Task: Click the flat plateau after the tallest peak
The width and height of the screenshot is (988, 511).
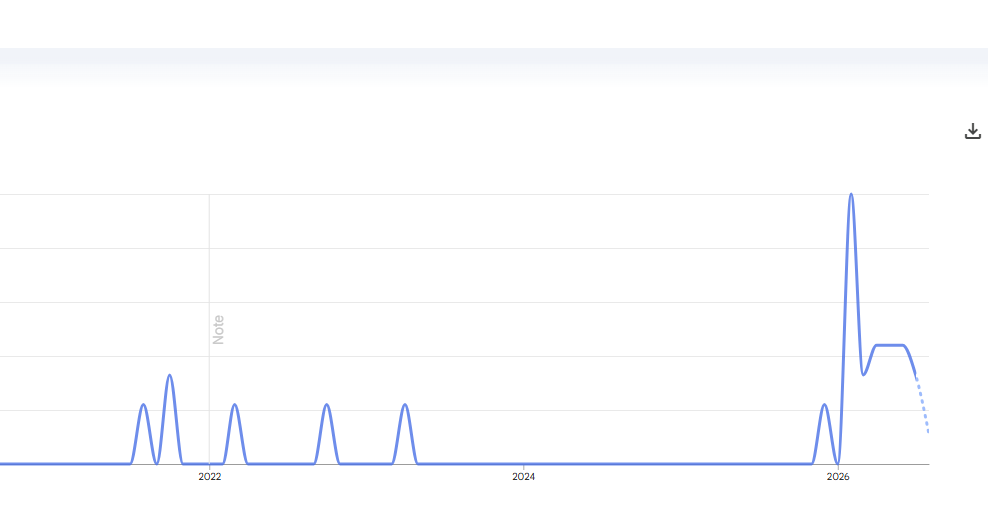Action: point(890,345)
